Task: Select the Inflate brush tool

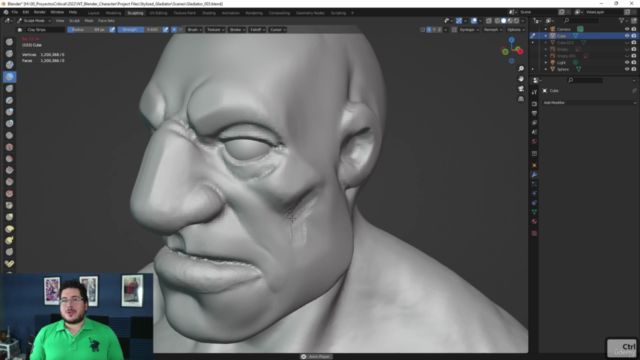Action: [x=9, y=112]
